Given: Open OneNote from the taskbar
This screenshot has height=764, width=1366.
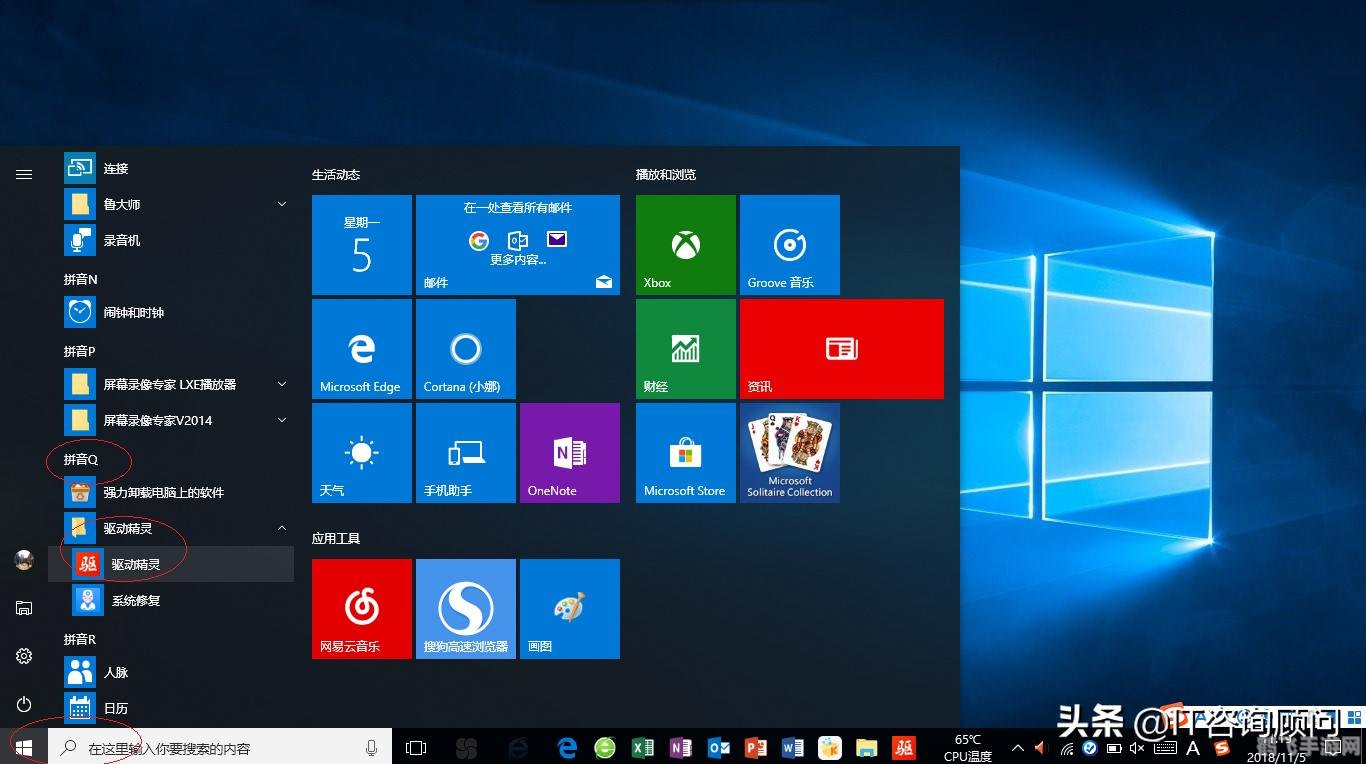Looking at the screenshot, I should (681, 747).
